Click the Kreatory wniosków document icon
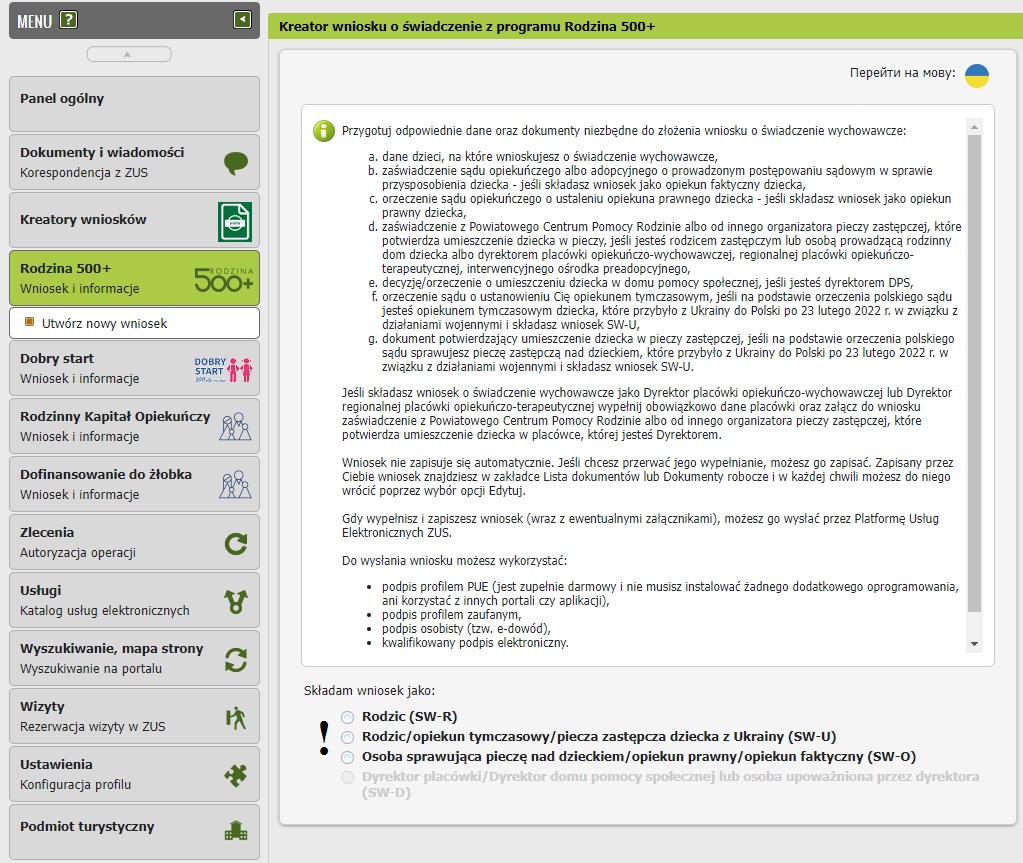Image resolution: width=1023 pixels, height=863 pixels. [x=235, y=221]
